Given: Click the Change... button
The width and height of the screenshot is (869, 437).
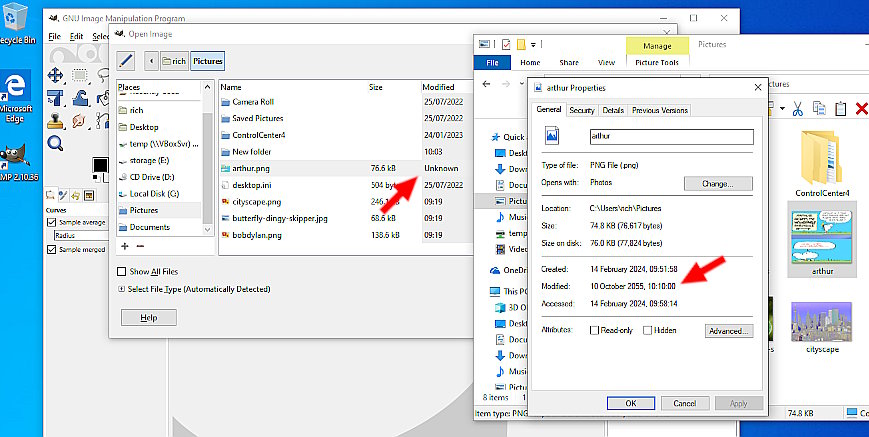Looking at the screenshot, I should coord(718,184).
